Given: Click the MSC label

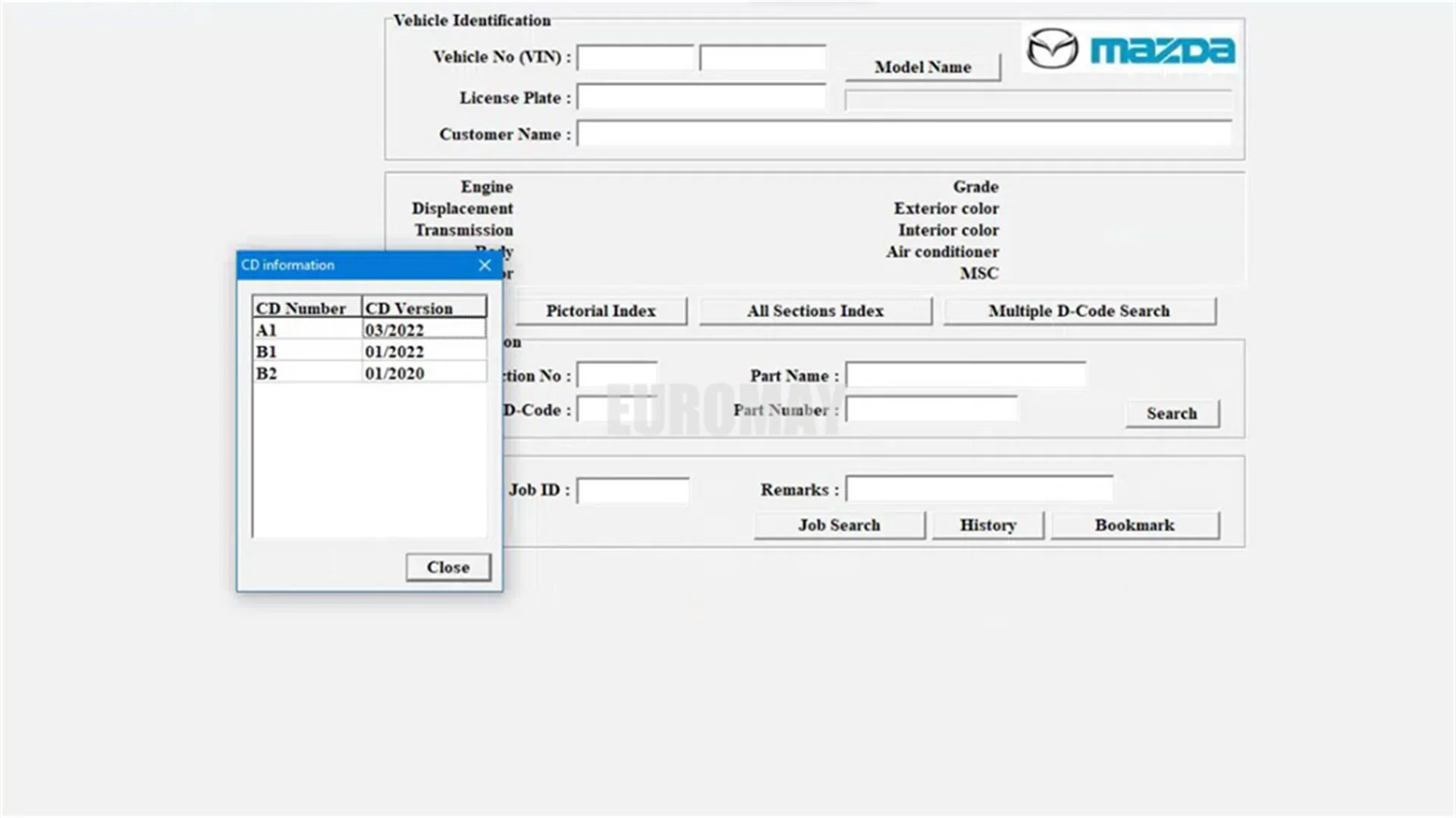Looking at the screenshot, I should pos(980,273).
